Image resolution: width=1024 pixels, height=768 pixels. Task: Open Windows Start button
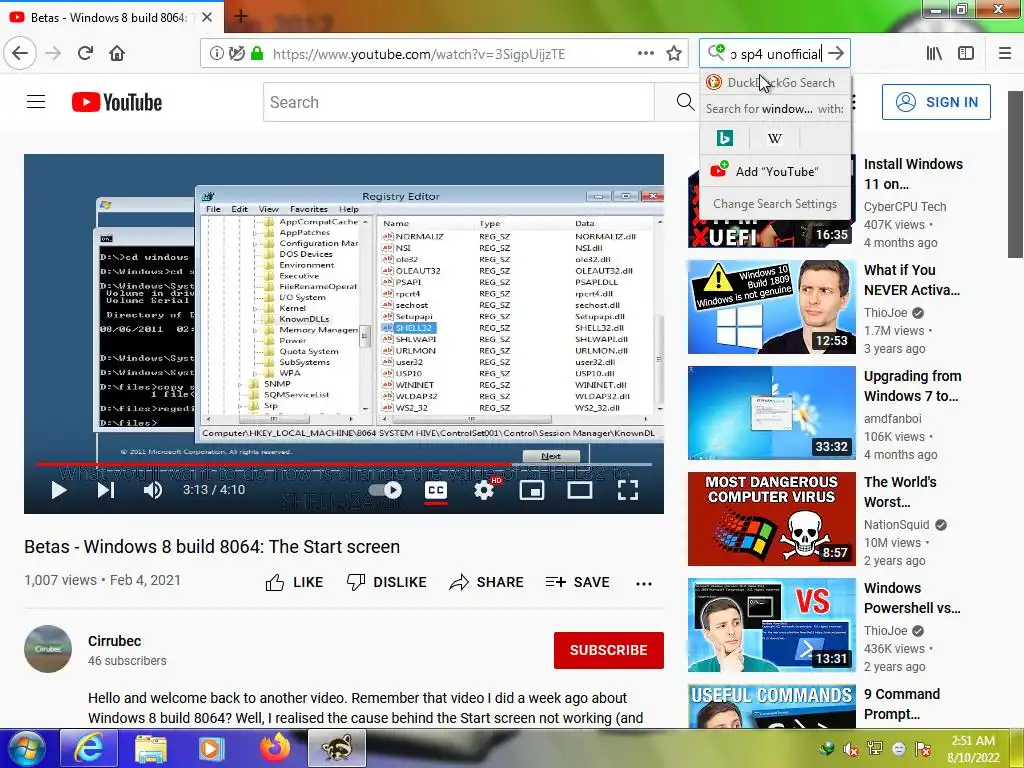point(25,748)
